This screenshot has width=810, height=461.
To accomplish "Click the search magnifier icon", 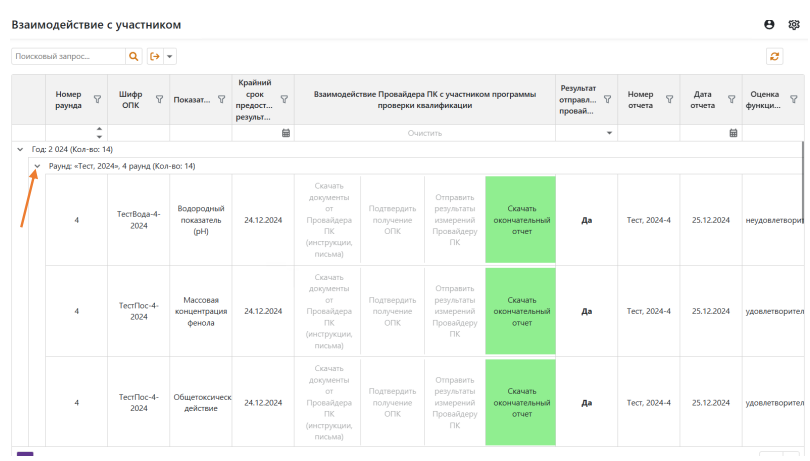I will pos(133,57).
